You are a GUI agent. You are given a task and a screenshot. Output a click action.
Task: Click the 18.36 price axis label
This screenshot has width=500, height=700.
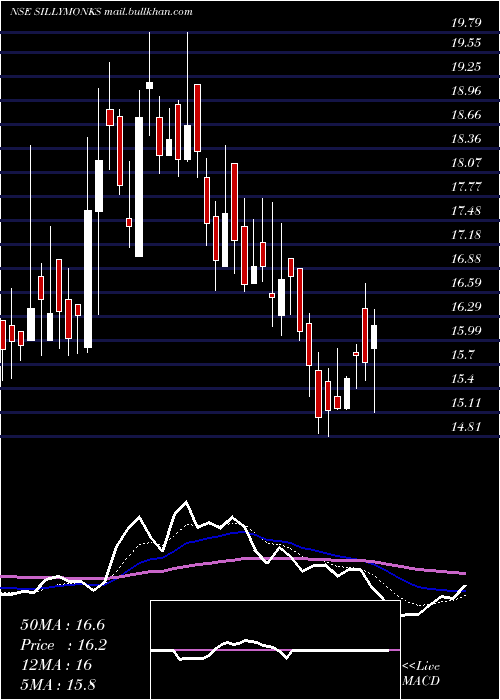(466, 139)
